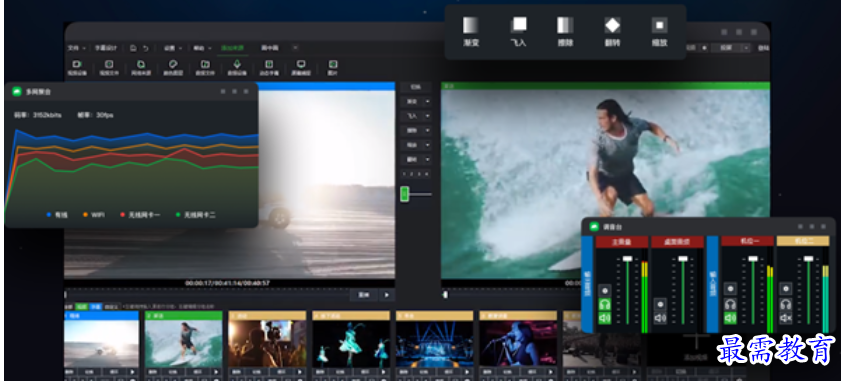Select the 擦除 wipe transition icon
841x381 pixels.
point(565,25)
